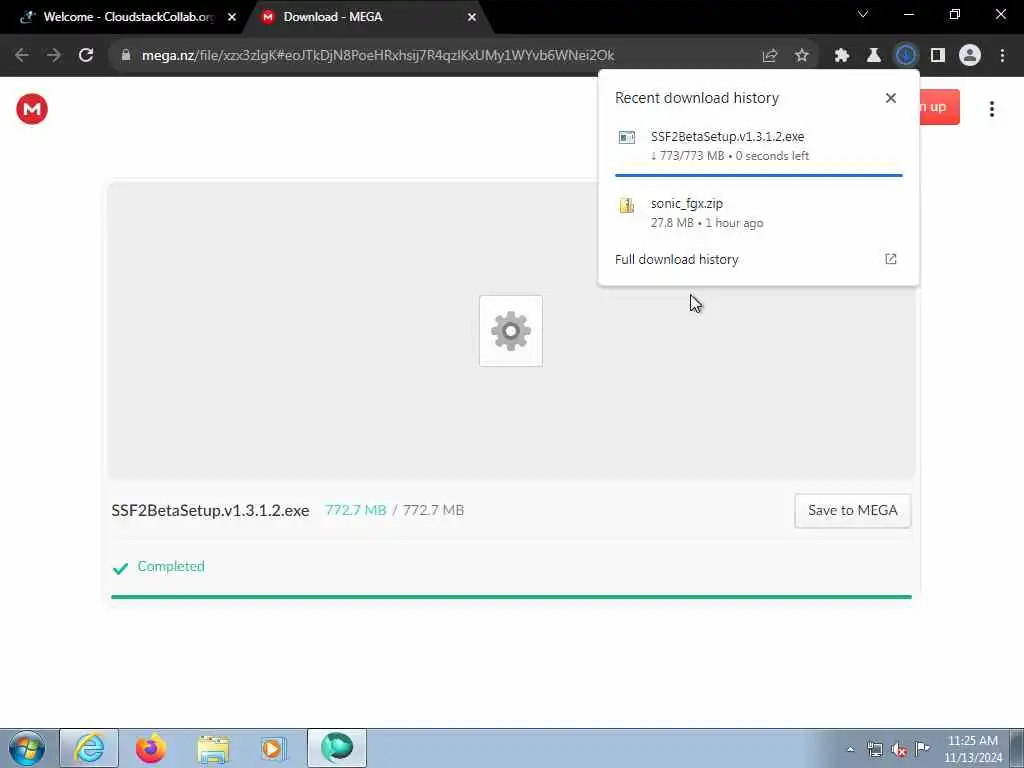The image size is (1024, 768).
Task: Click SSF2BetaSetup.v1.3.1.2.exe in download popup
Action: point(728,136)
